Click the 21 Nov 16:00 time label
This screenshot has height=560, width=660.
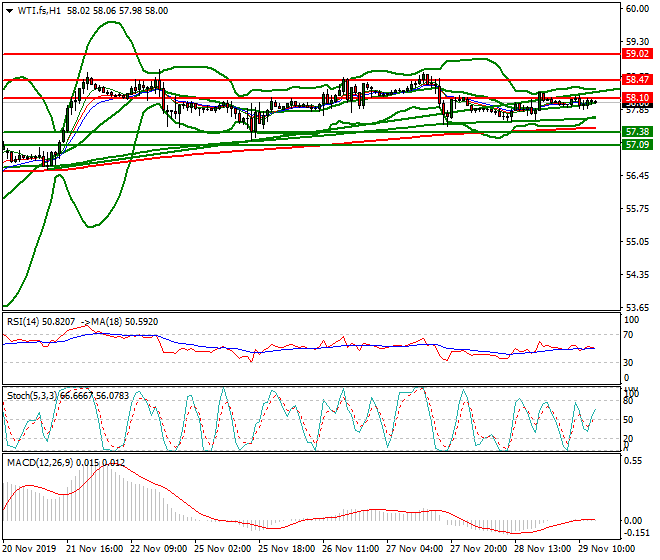95,549
